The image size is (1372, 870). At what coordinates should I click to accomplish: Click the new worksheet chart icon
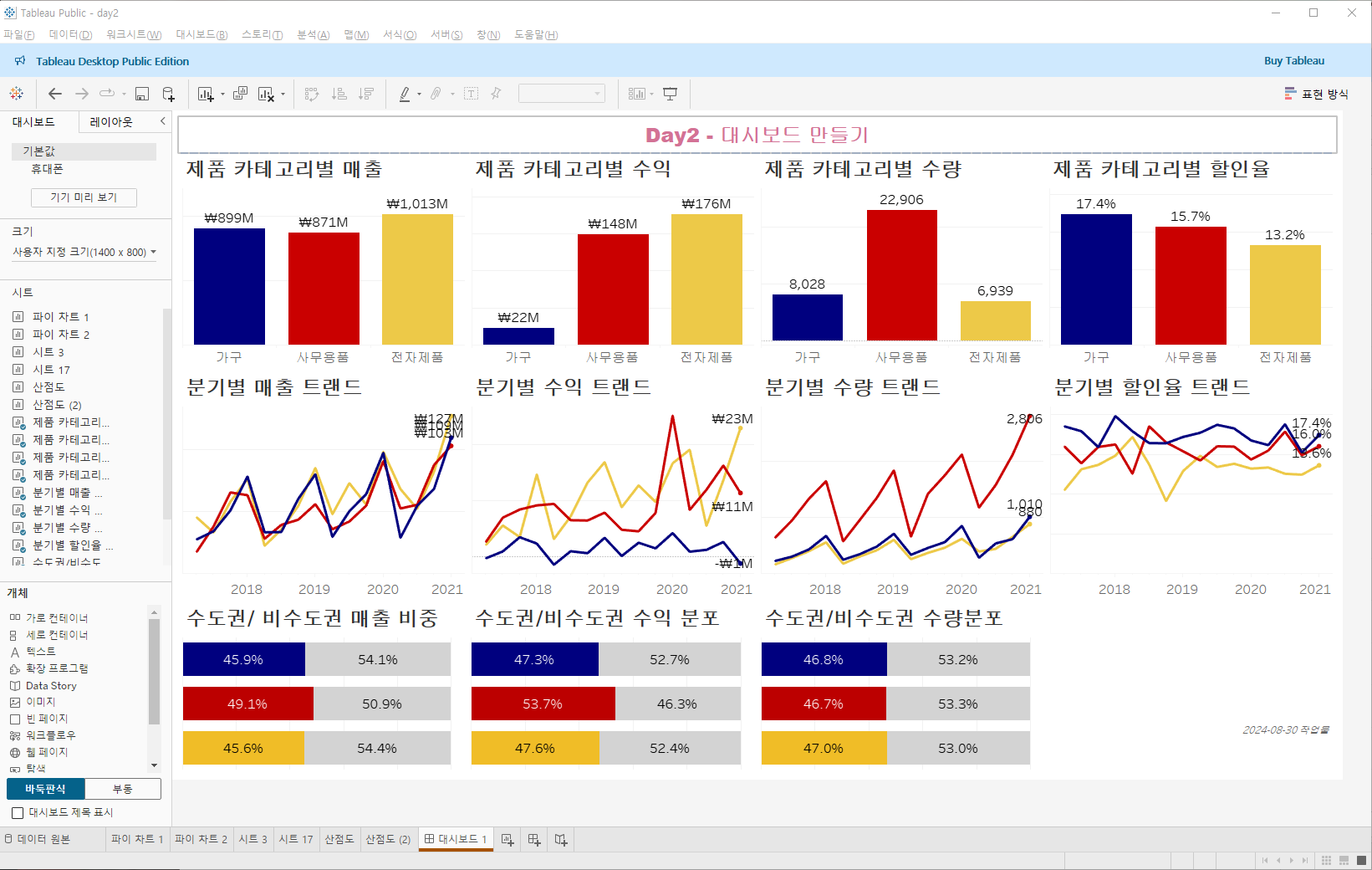[x=205, y=94]
